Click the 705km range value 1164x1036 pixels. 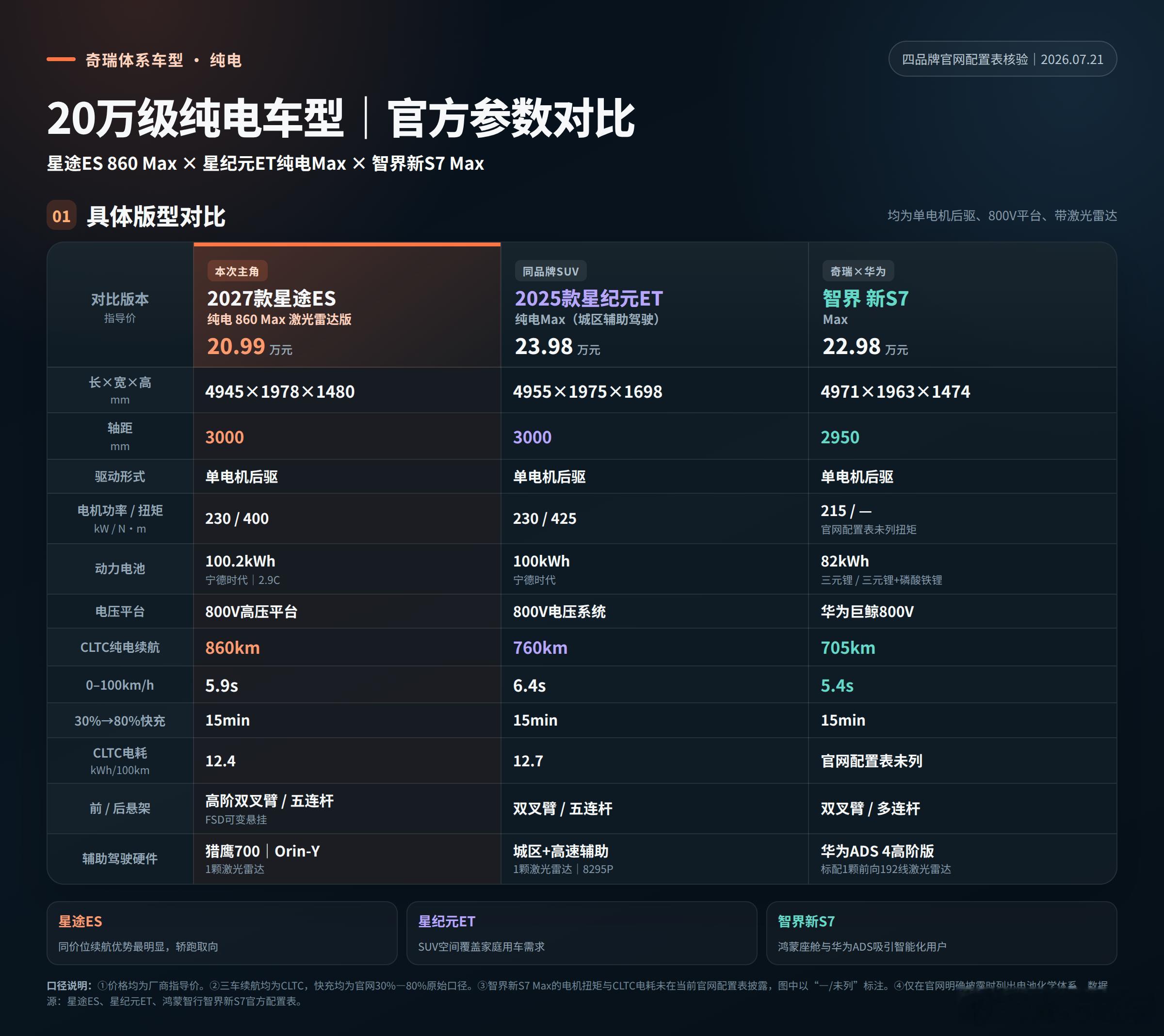(848, 647)
